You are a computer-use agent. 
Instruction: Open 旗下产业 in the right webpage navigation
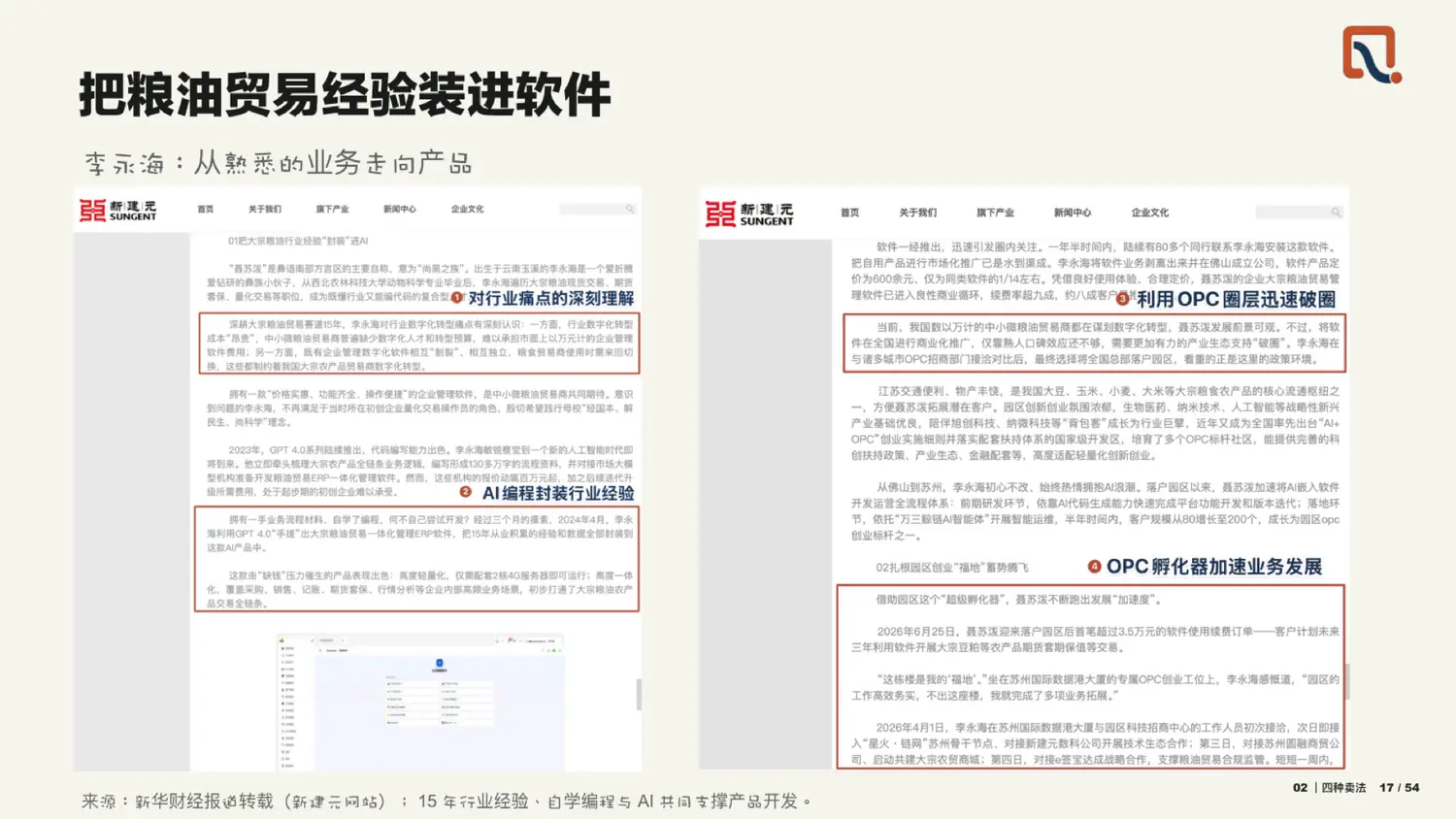click(x=995, y=213)
